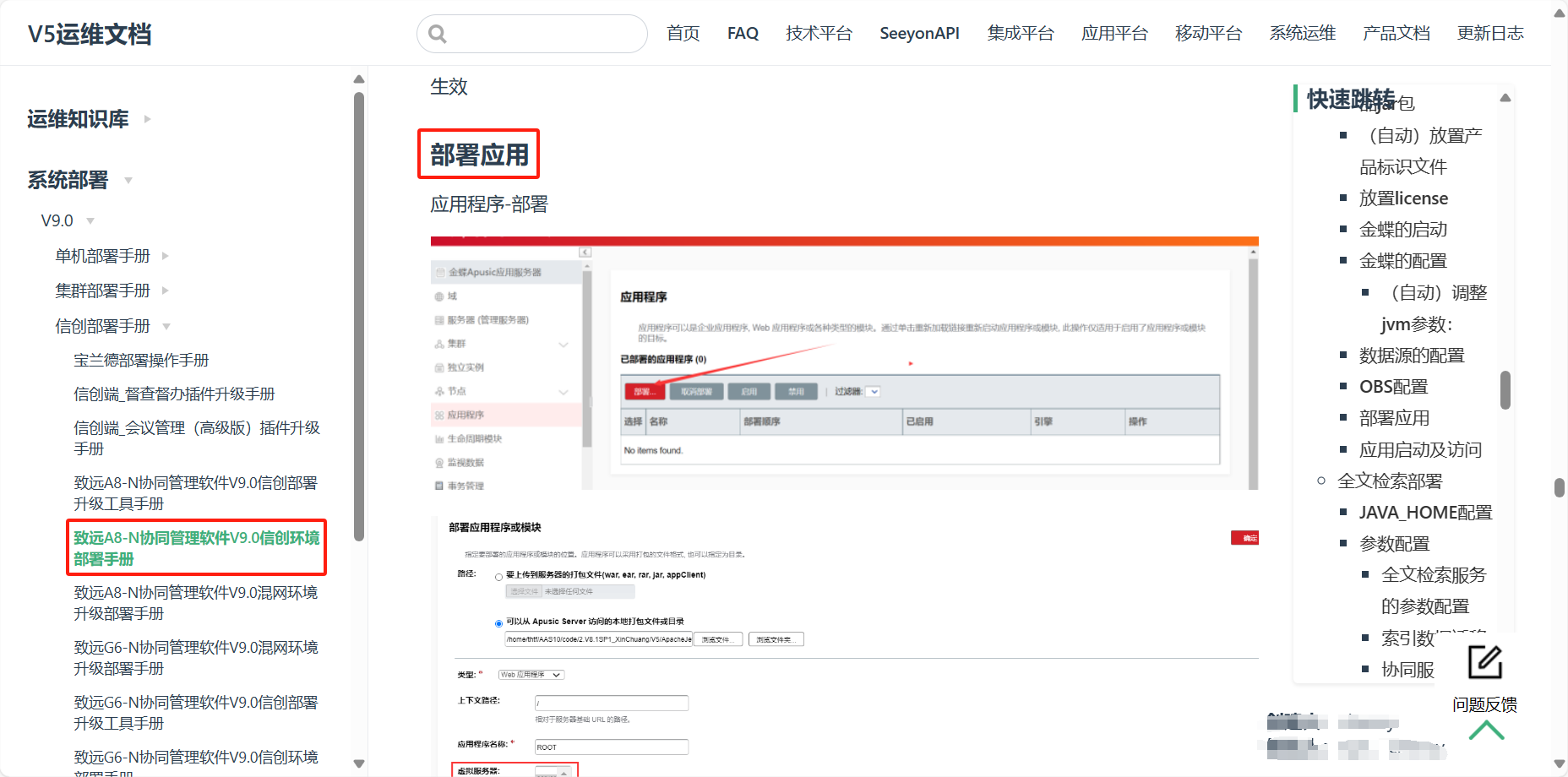Collapse the 系统部署 section
This screenshot has height=777, width=1568.
pos(128,180)
